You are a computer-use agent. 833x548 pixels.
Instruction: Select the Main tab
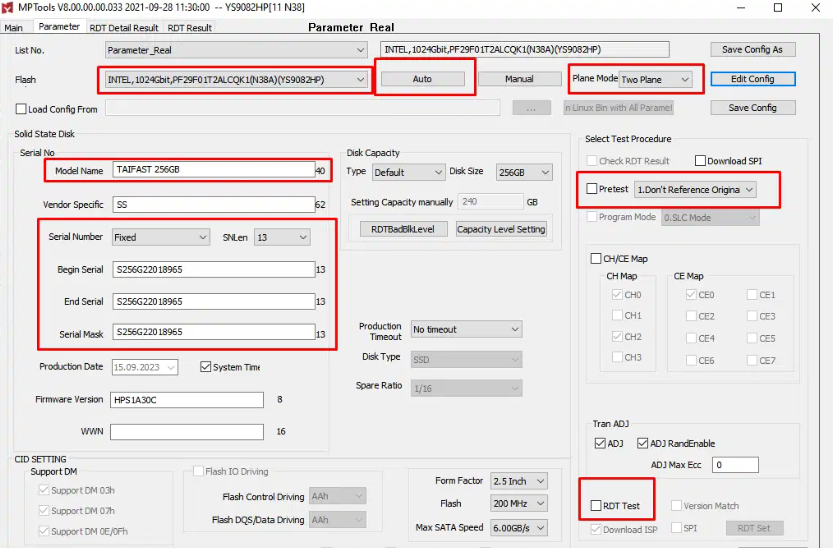click(14, 28)
